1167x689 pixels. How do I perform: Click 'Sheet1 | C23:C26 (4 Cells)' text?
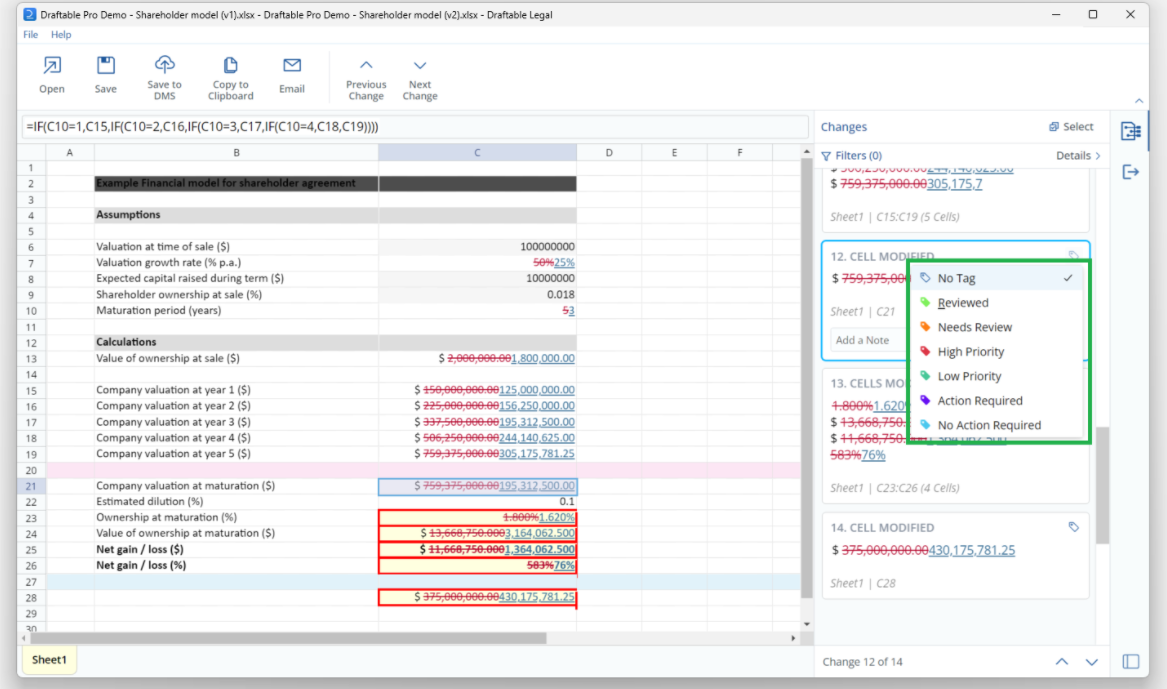[895, 488]
